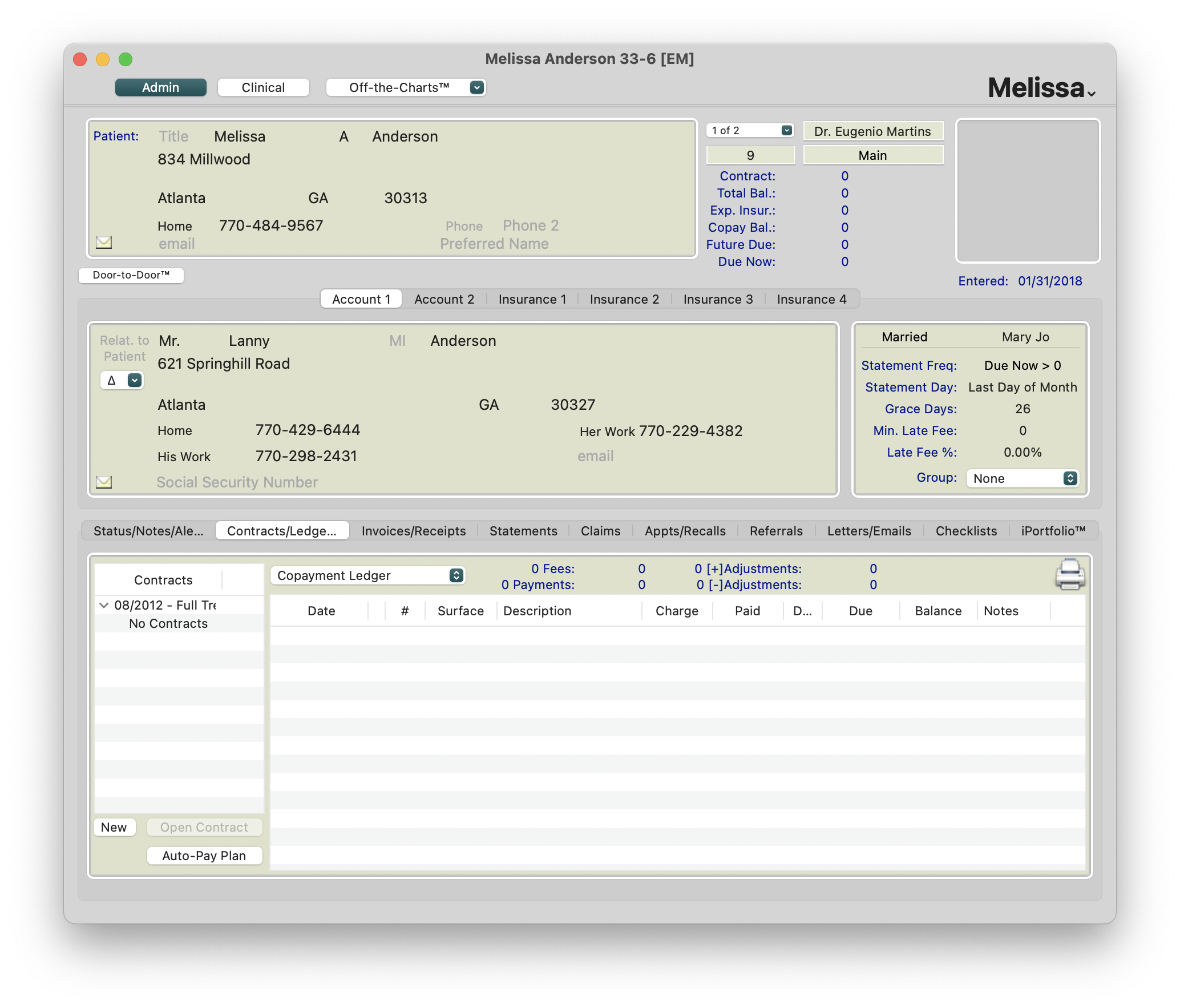Switch to the Insurance 1 tab
The height and width of the screenshot is (1008, 1180).
tap(532, 299)
